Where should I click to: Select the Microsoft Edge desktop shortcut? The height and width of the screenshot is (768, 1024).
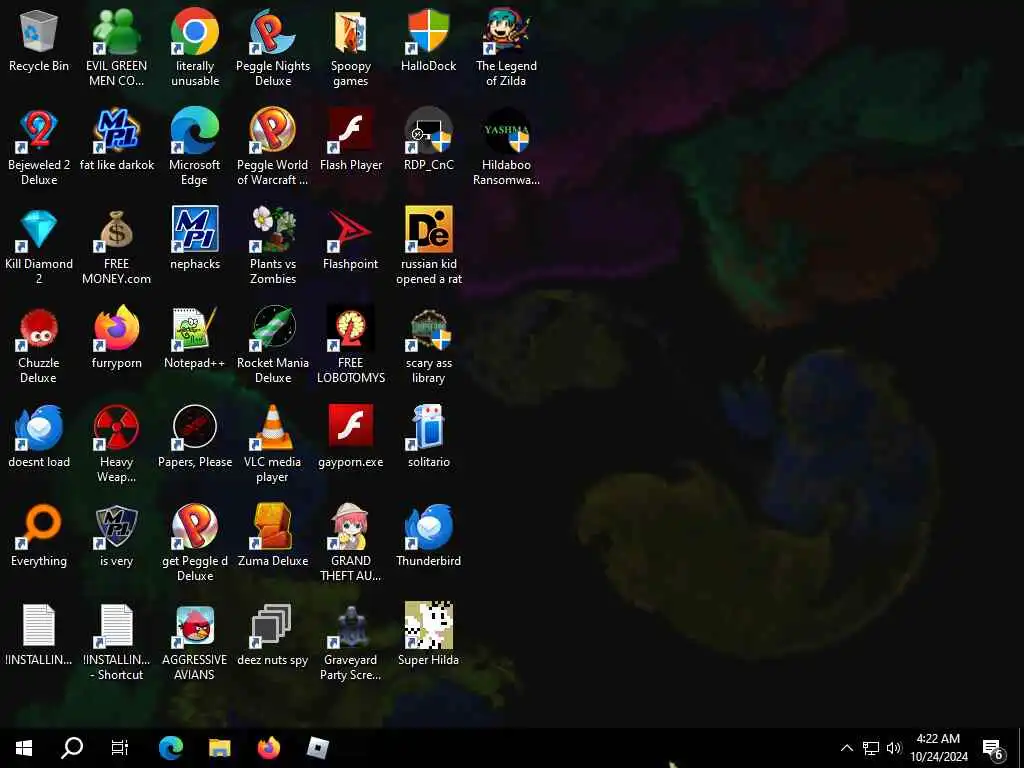click(x=195, y=147)
